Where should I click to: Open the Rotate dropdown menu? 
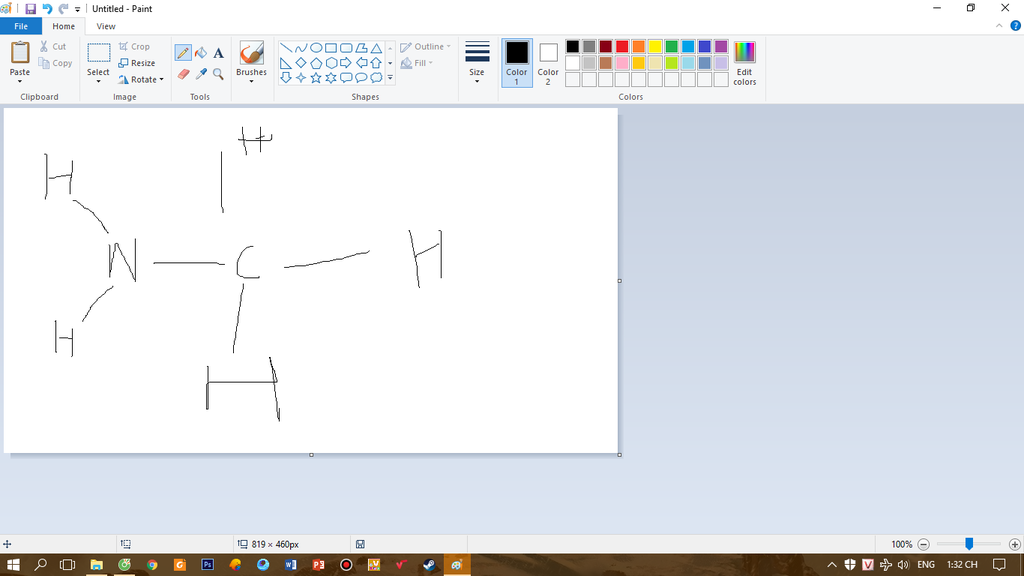(141, 80)
